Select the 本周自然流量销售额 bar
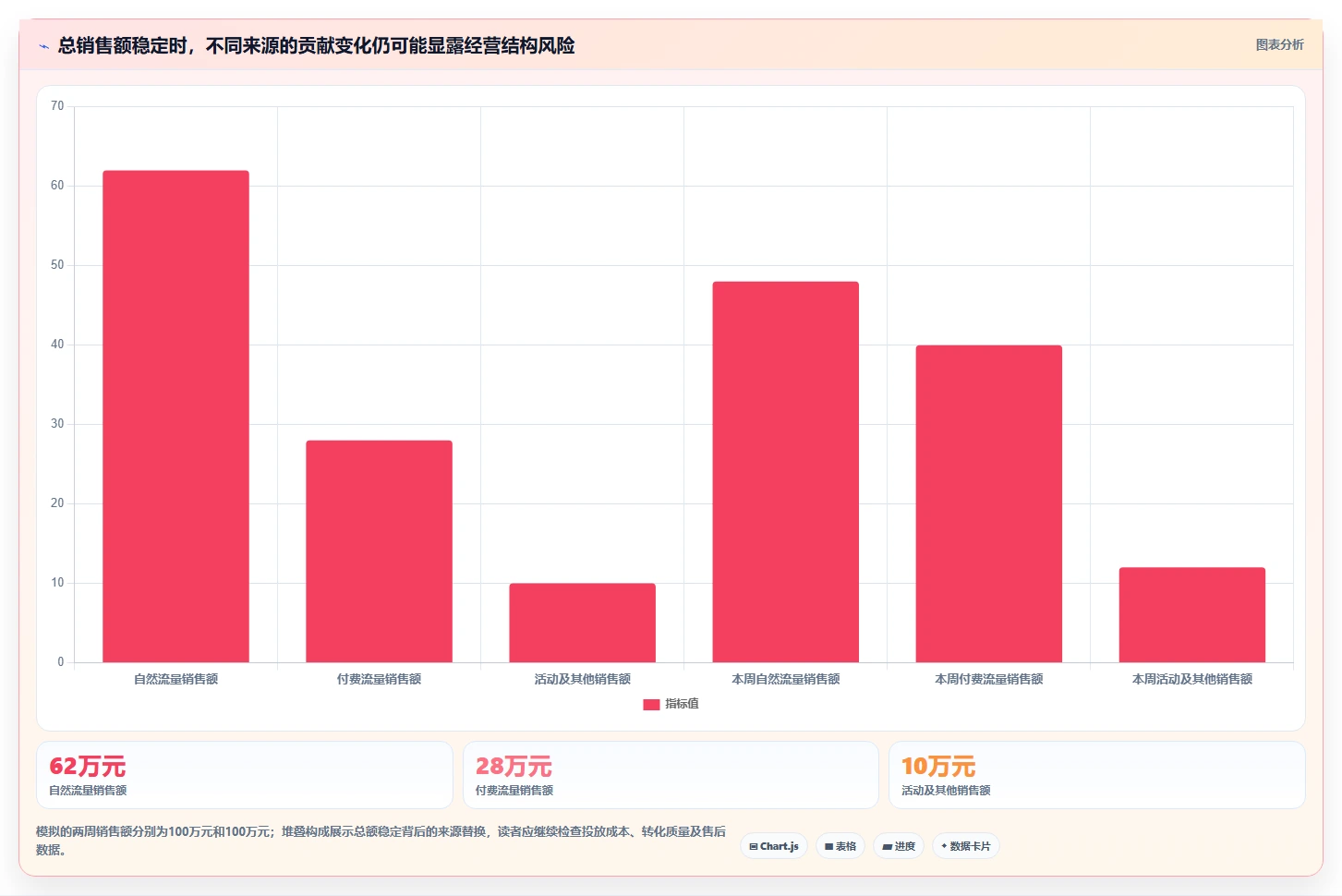1342x896 pixels. pyautogui.click(x=785, y=472)
